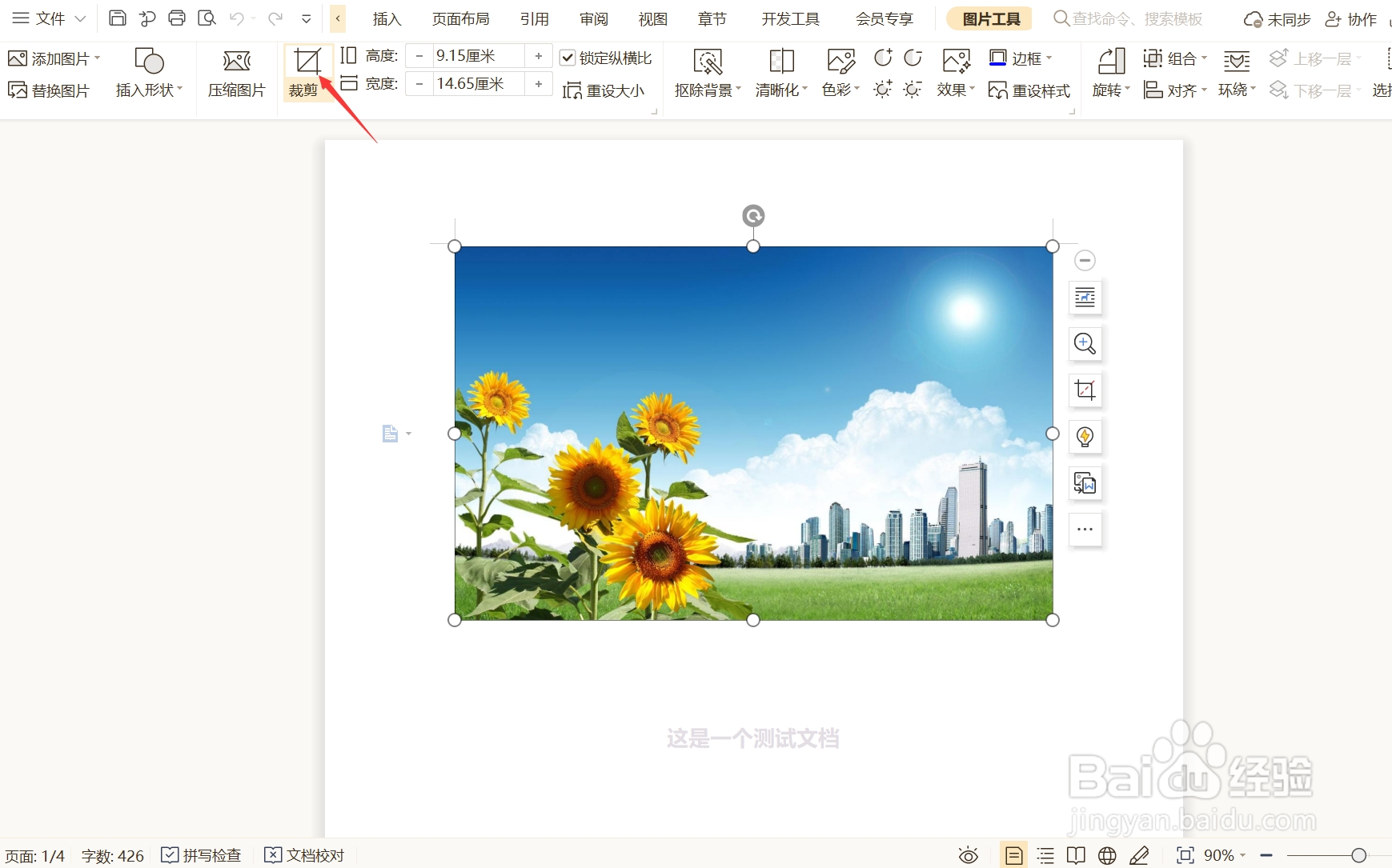
Task: Expand Add Picture (添加图片) dropdown
Action: [98, 58]
